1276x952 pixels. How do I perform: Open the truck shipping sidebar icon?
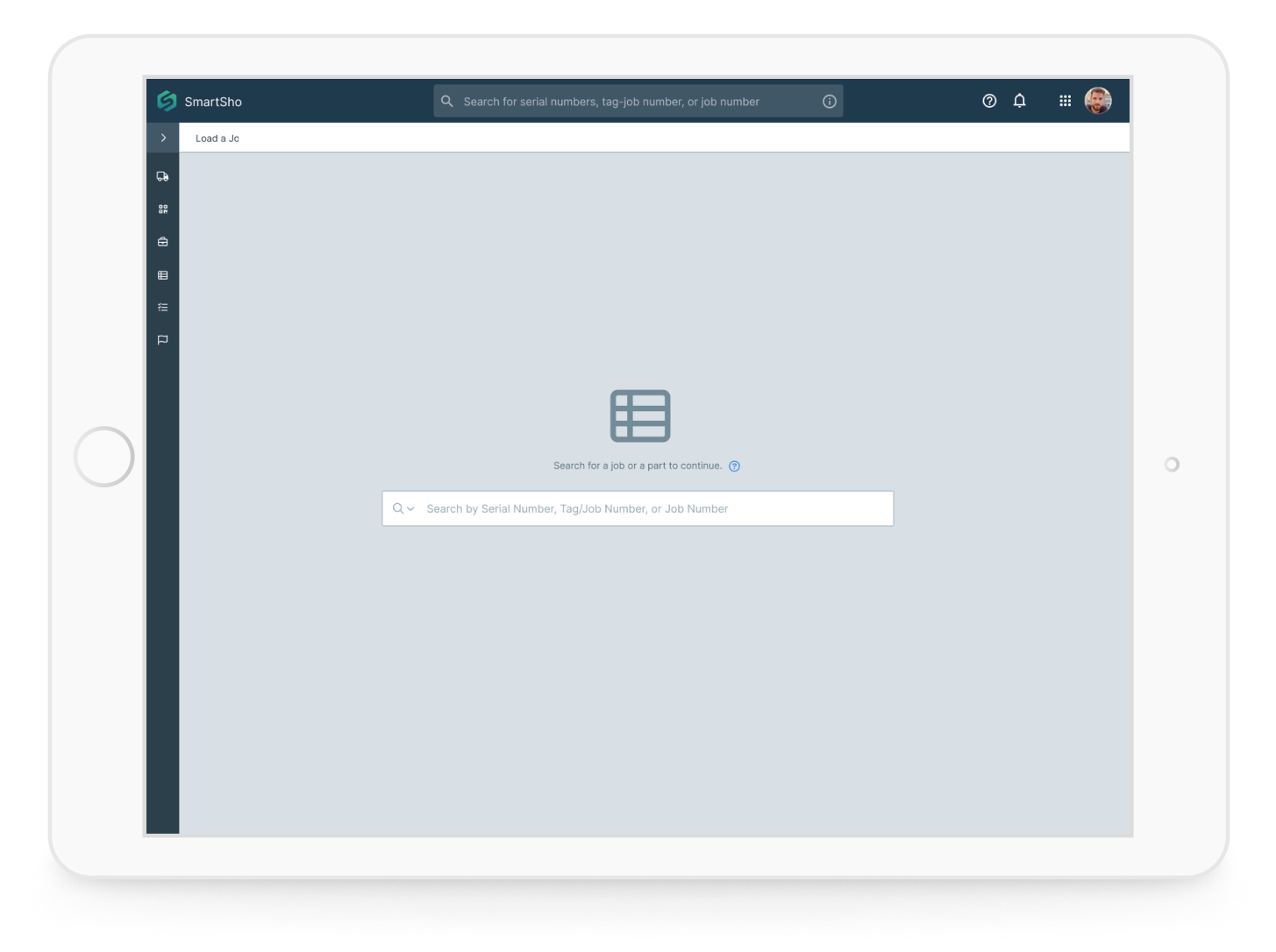163,176
